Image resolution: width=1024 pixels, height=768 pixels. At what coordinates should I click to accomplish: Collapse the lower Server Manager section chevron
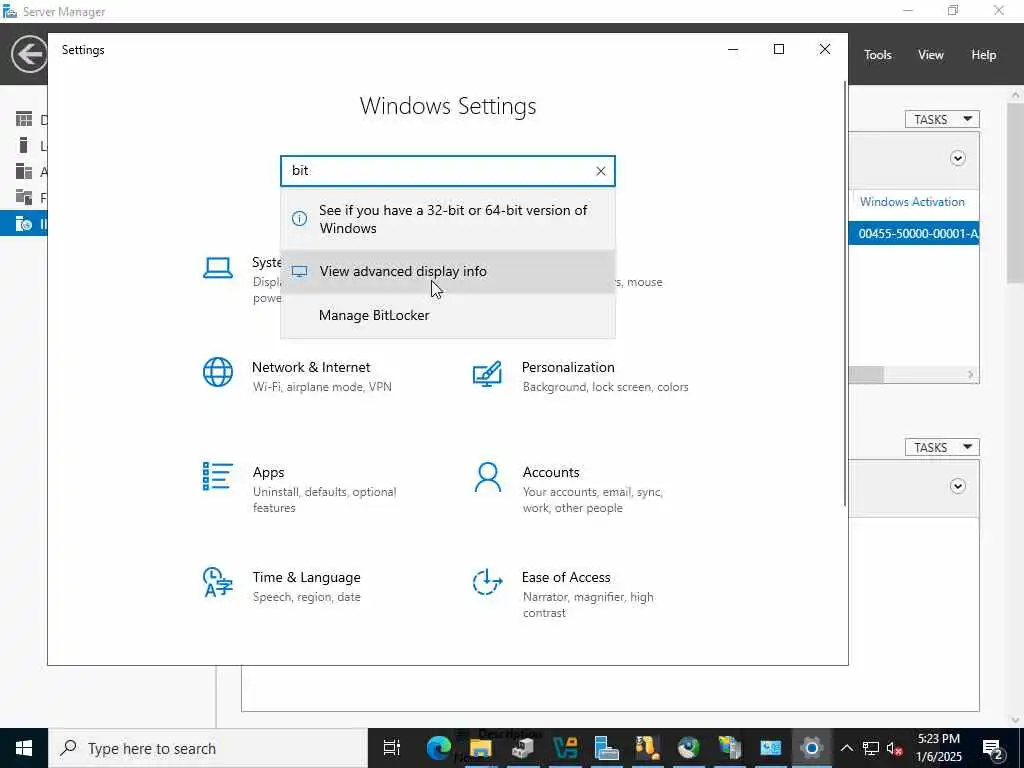[957, 486]
